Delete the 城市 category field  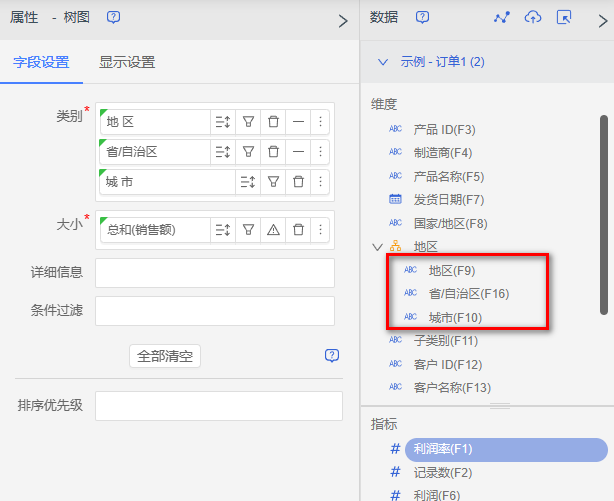[298, 182]
